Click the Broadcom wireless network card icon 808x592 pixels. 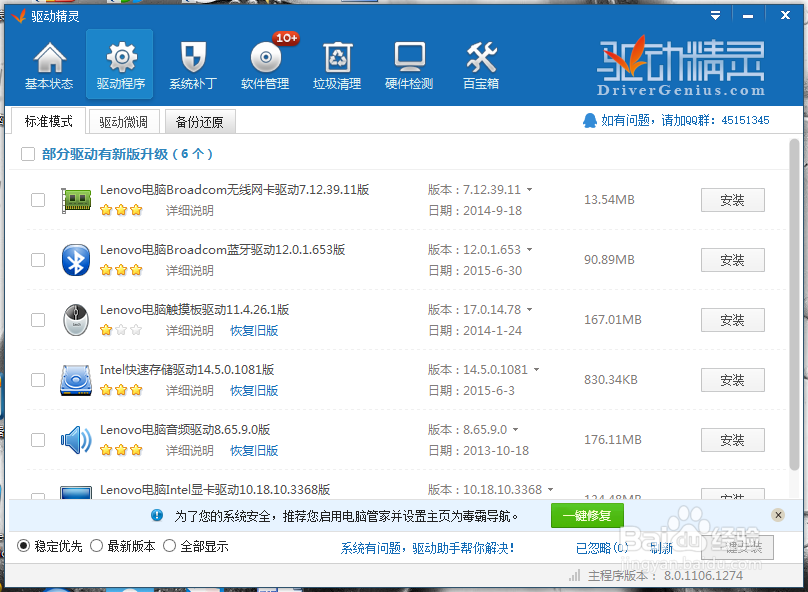click(x=76, y=200)
